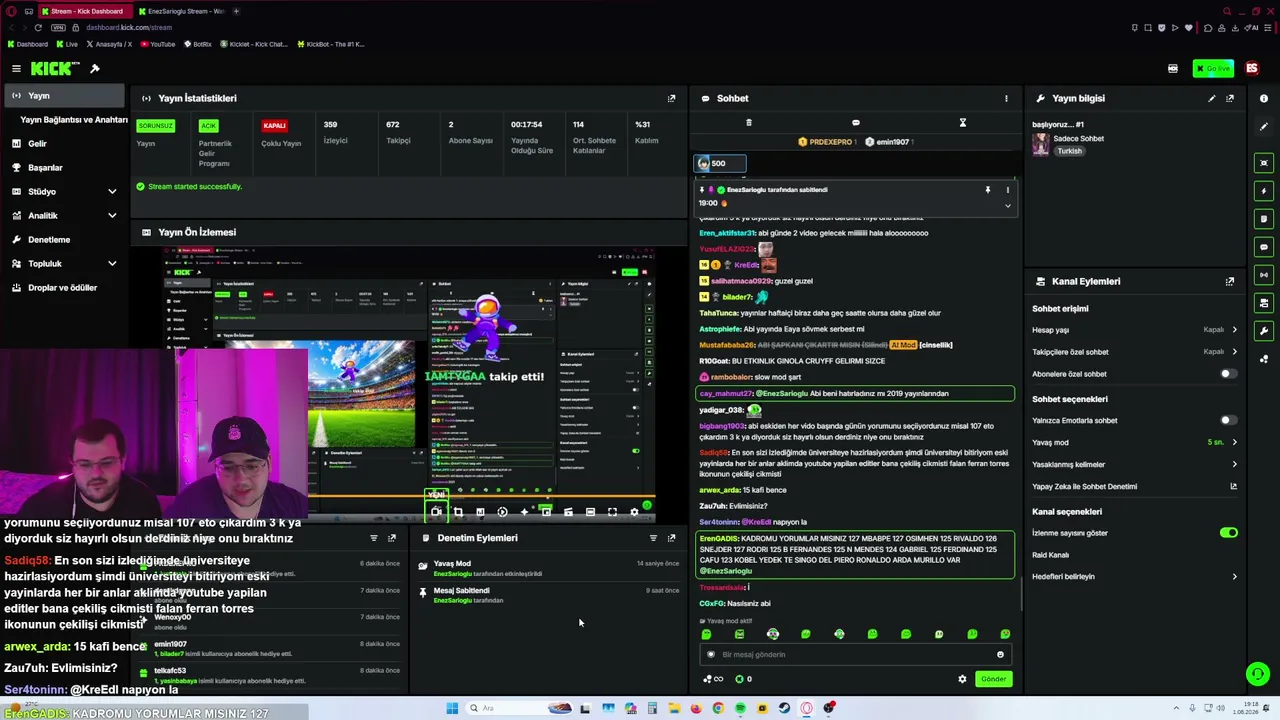Screen dimensions: 1280x720
Task: Open Denetleme in the sidebar
Action: [65, 240]
